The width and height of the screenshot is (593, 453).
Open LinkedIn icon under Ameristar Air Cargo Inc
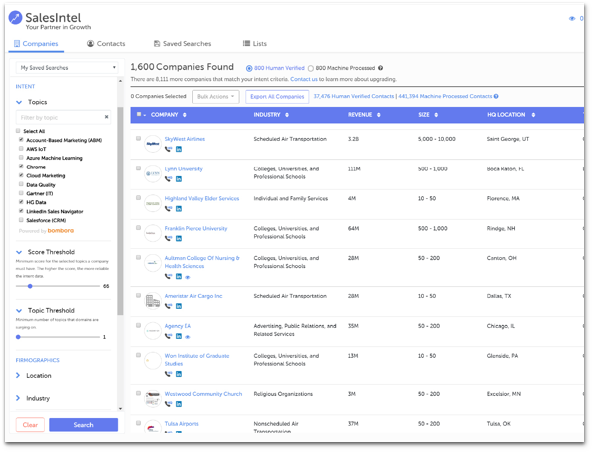[x=179, y=306]
